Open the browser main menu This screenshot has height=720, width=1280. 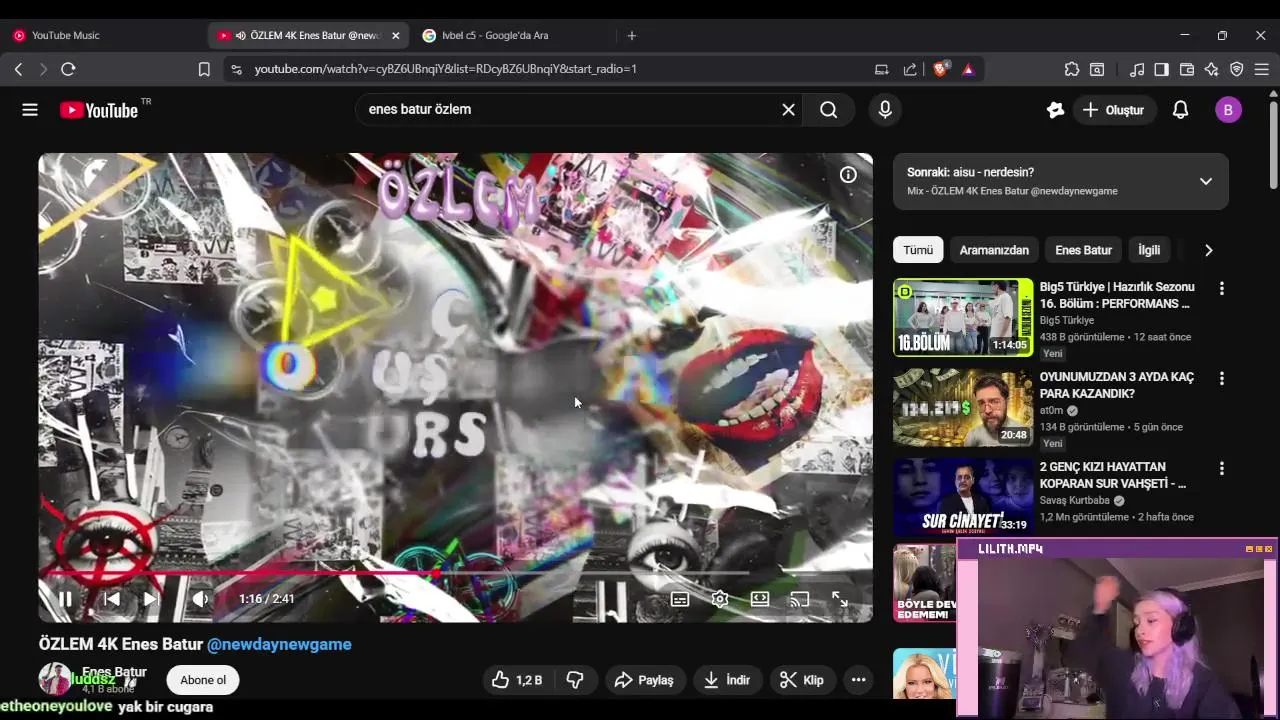coord(1262,69)
